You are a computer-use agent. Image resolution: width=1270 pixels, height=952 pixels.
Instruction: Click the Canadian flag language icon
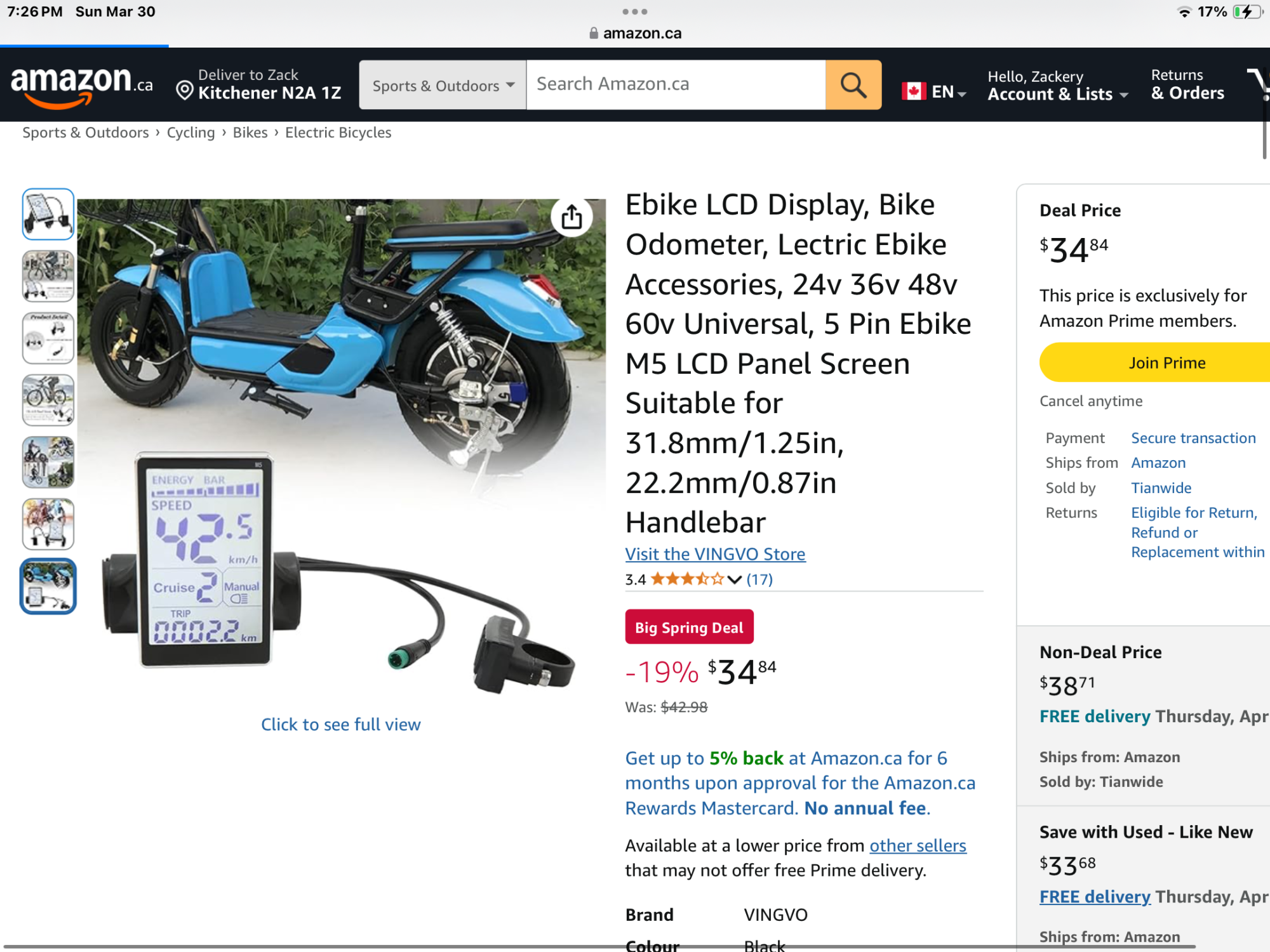pos(914,91)
